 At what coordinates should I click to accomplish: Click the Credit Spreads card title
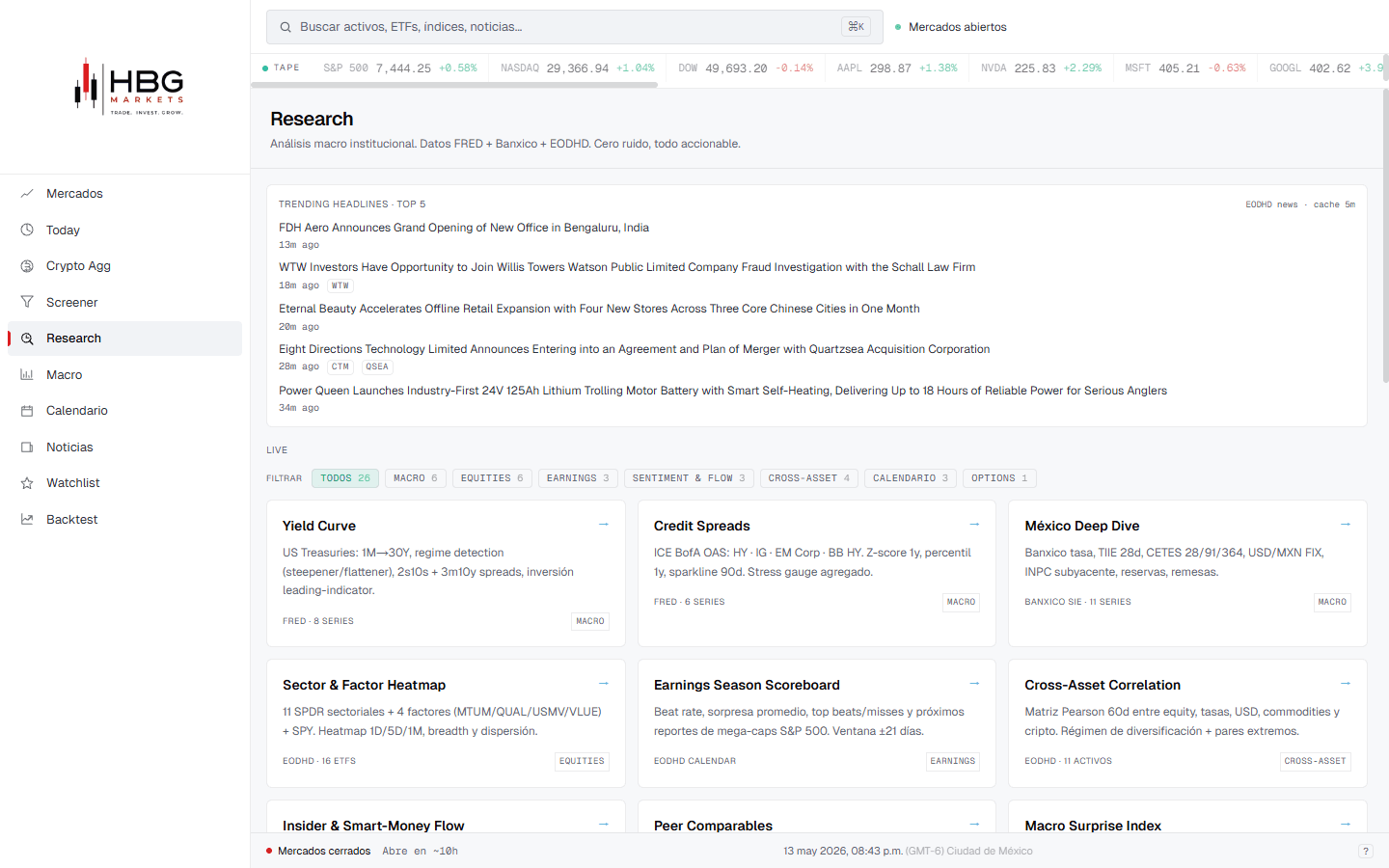click(x=702, y=526)
